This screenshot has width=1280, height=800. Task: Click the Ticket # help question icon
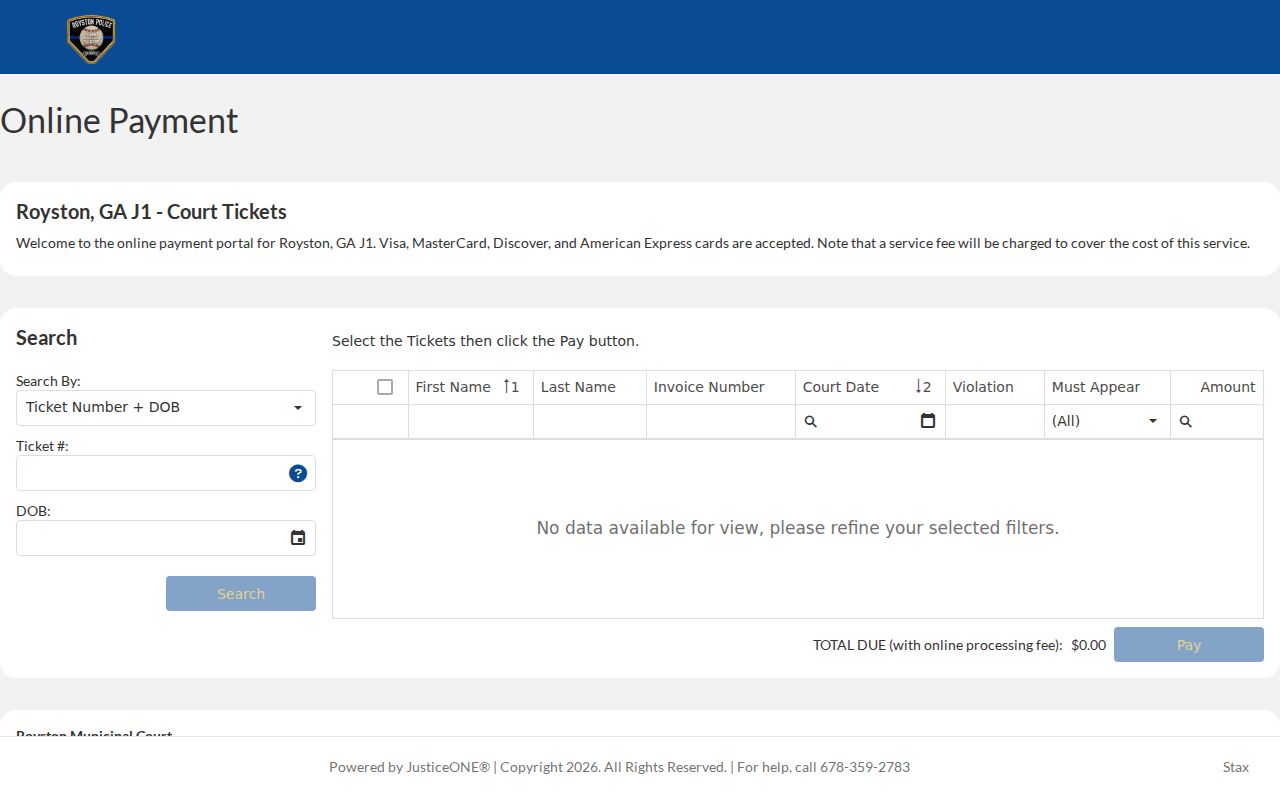pyautogui.click(x=298, y=473)
